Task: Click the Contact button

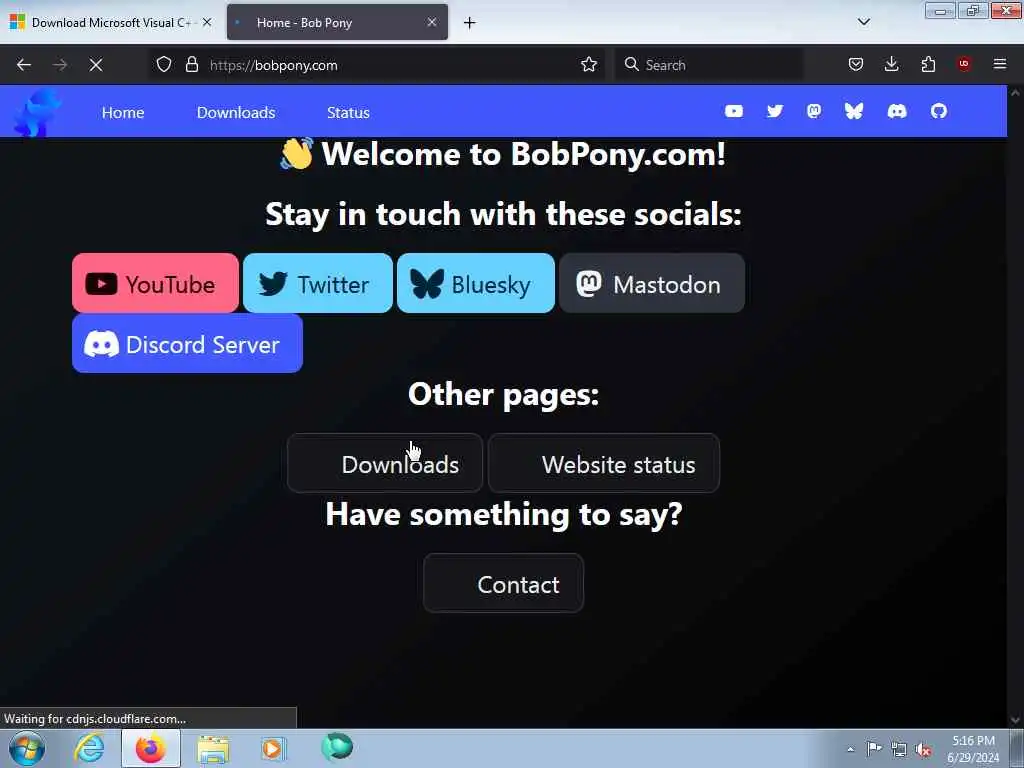Action: coord(504,584)
